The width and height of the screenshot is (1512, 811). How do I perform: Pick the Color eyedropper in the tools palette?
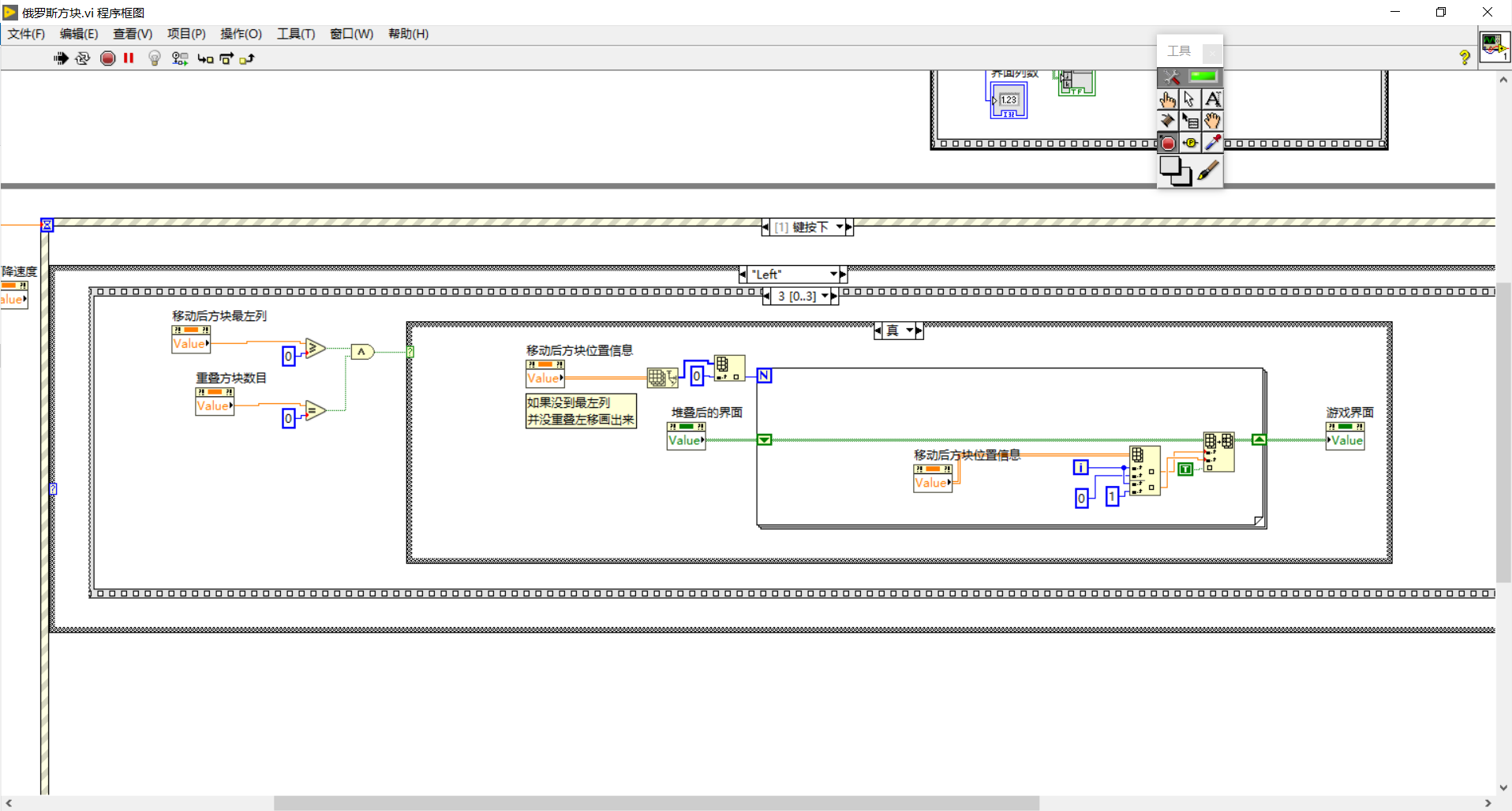pos(1213,143)
